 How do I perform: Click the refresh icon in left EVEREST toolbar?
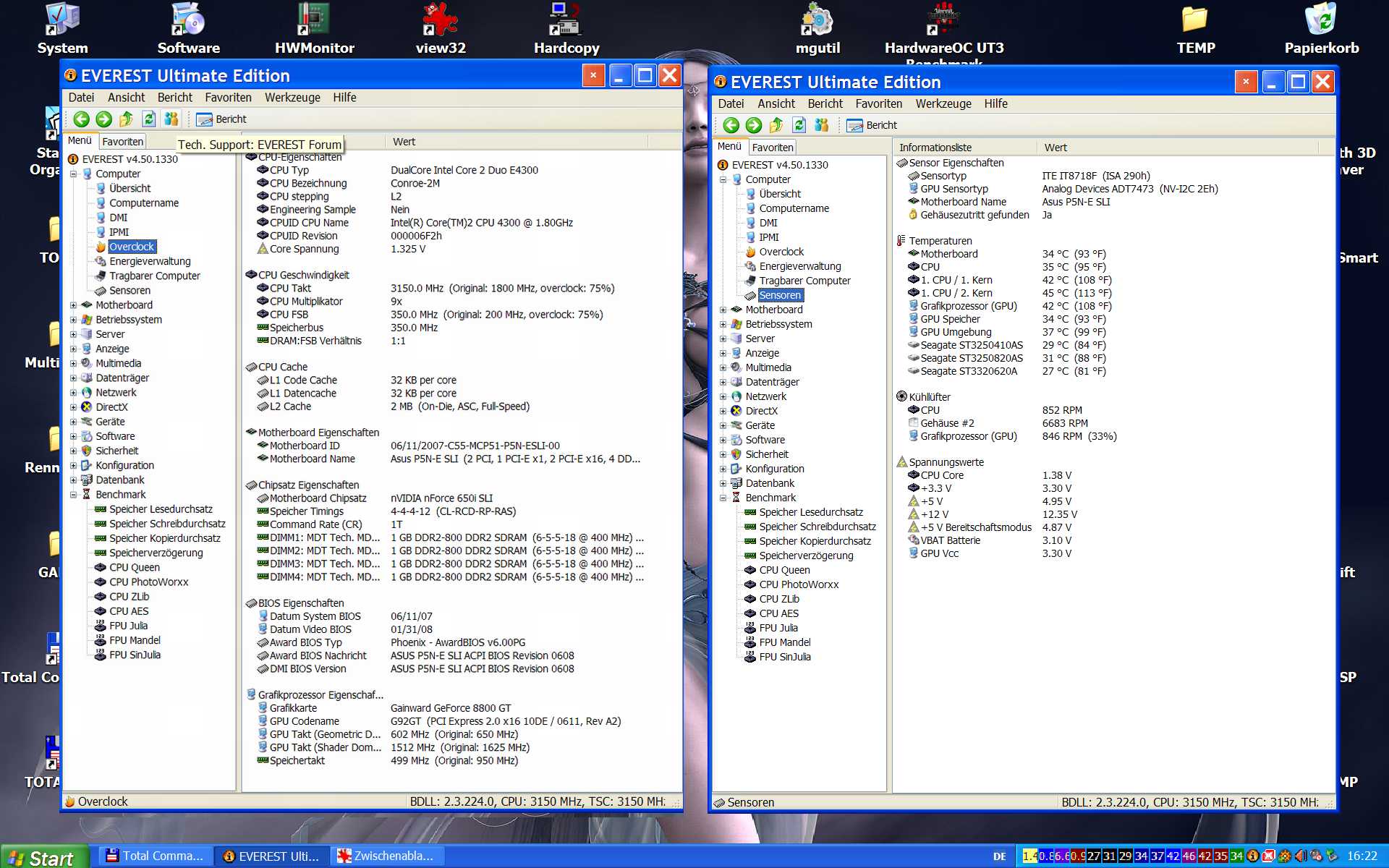coord(148,119)
